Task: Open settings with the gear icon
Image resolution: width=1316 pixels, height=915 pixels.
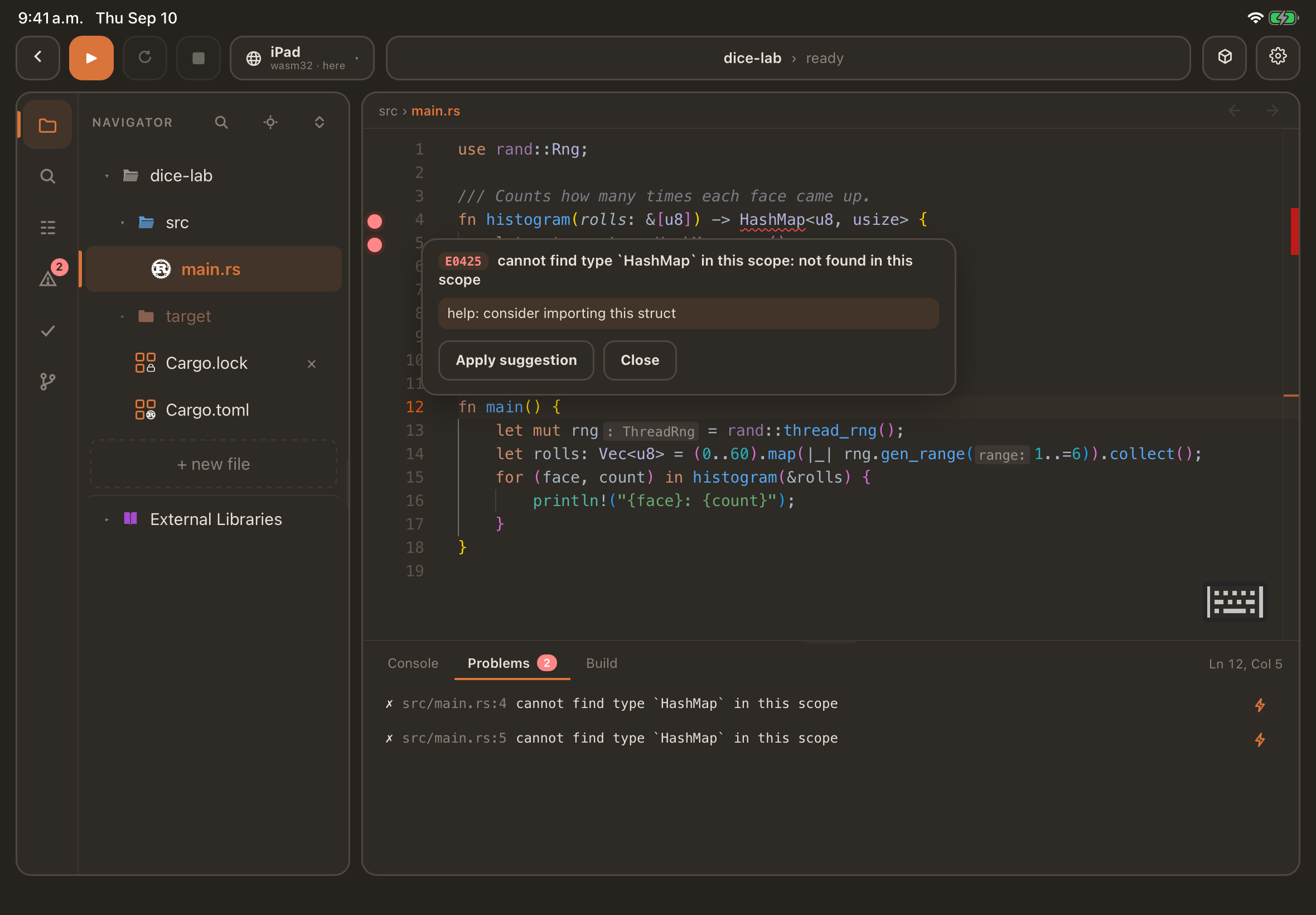Action: [x=1278, y=58]
